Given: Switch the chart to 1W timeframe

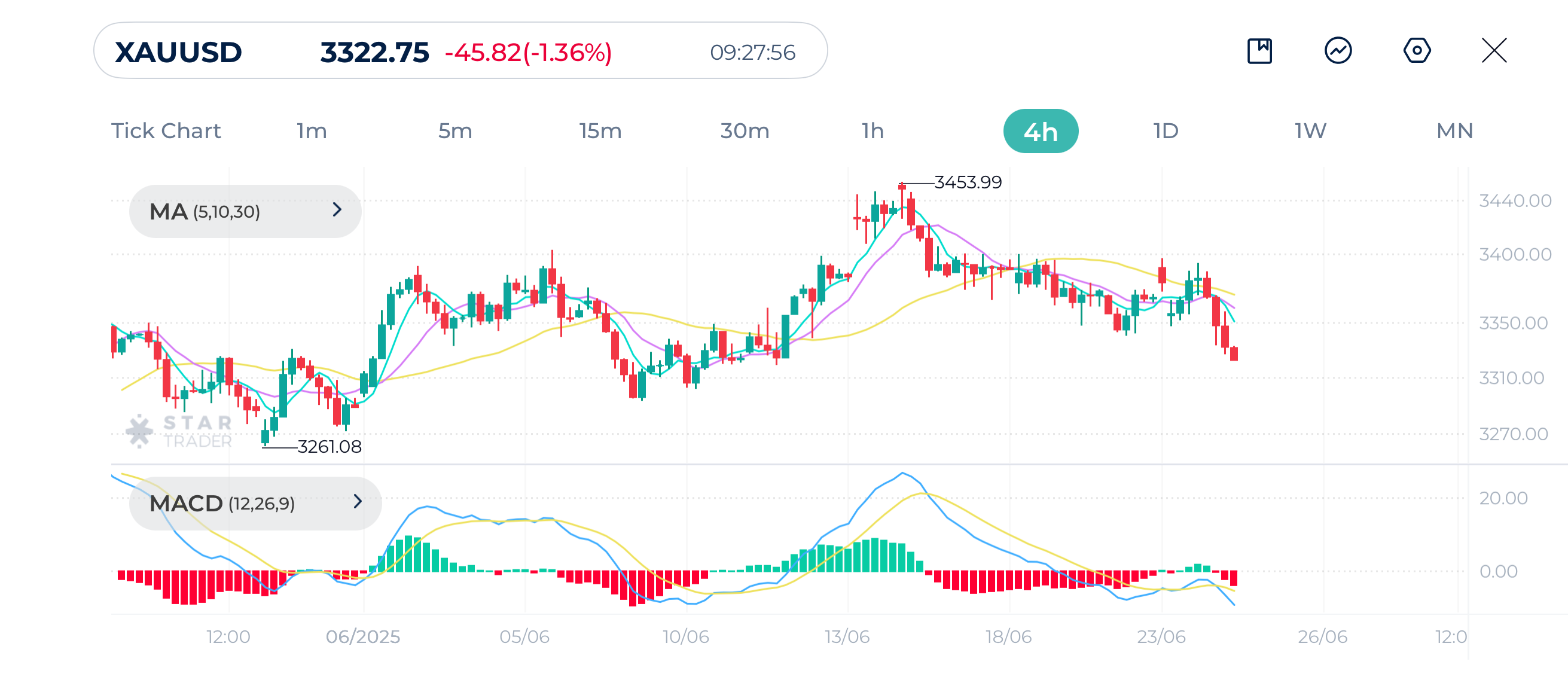Looking at the screenshot, I should (x=1308, y=130).
